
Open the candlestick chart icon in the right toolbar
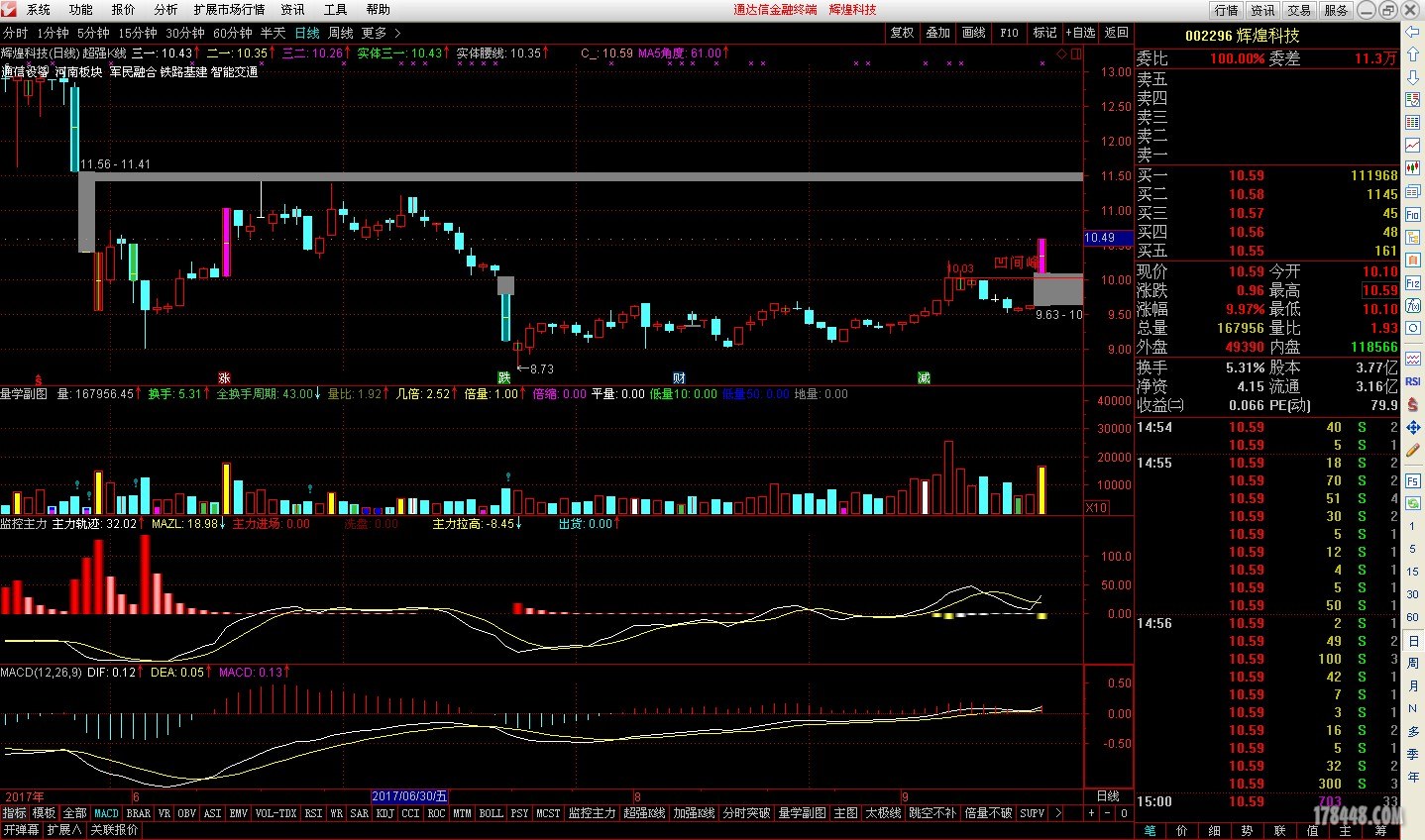coord(1413,168)
